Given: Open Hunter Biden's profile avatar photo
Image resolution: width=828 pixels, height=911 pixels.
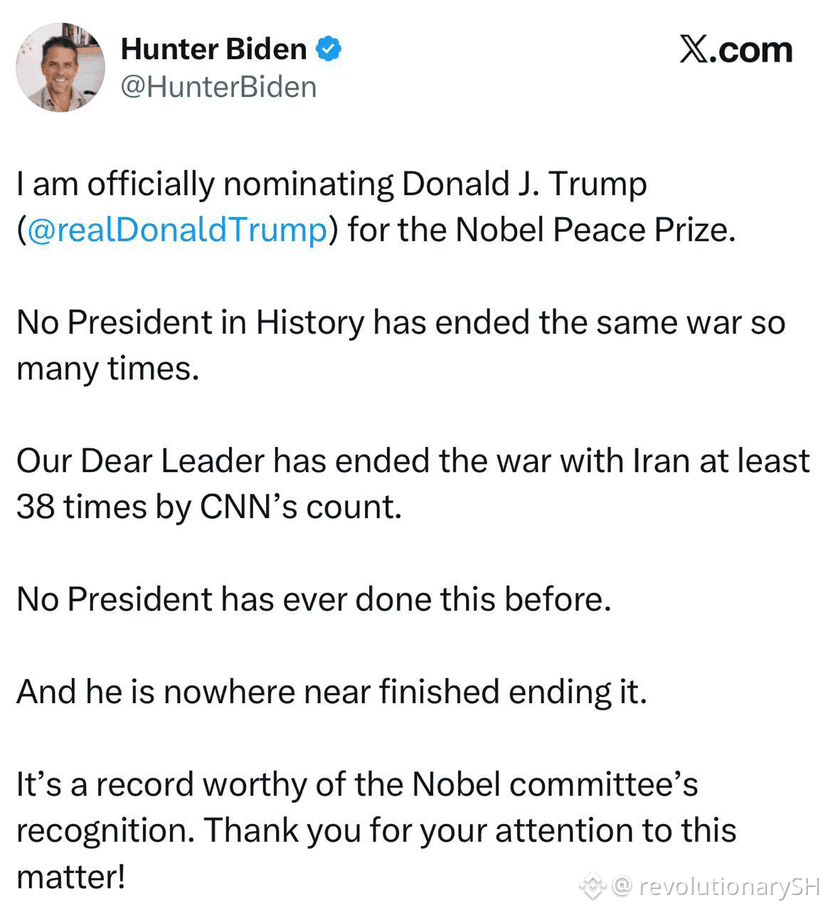Looking at the screenshot, I should click(60, 68).
